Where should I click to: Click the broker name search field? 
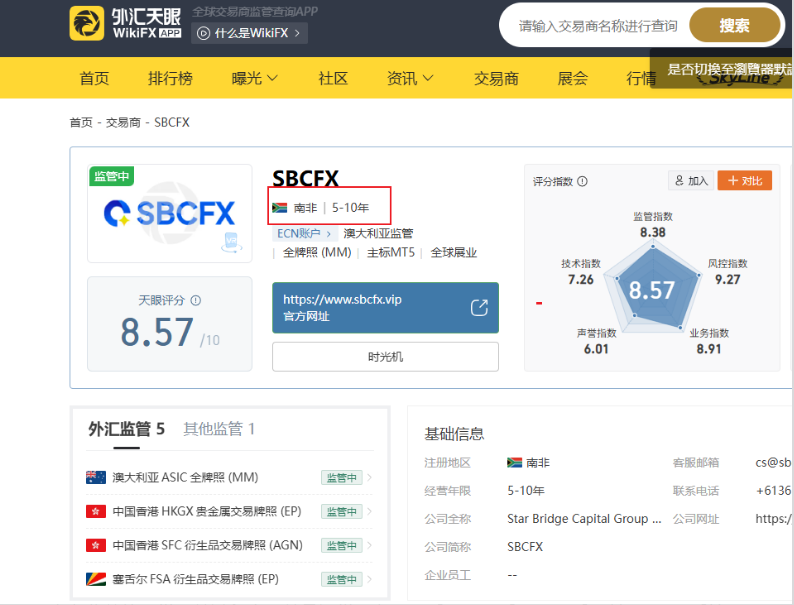click(x=598, y=26)
